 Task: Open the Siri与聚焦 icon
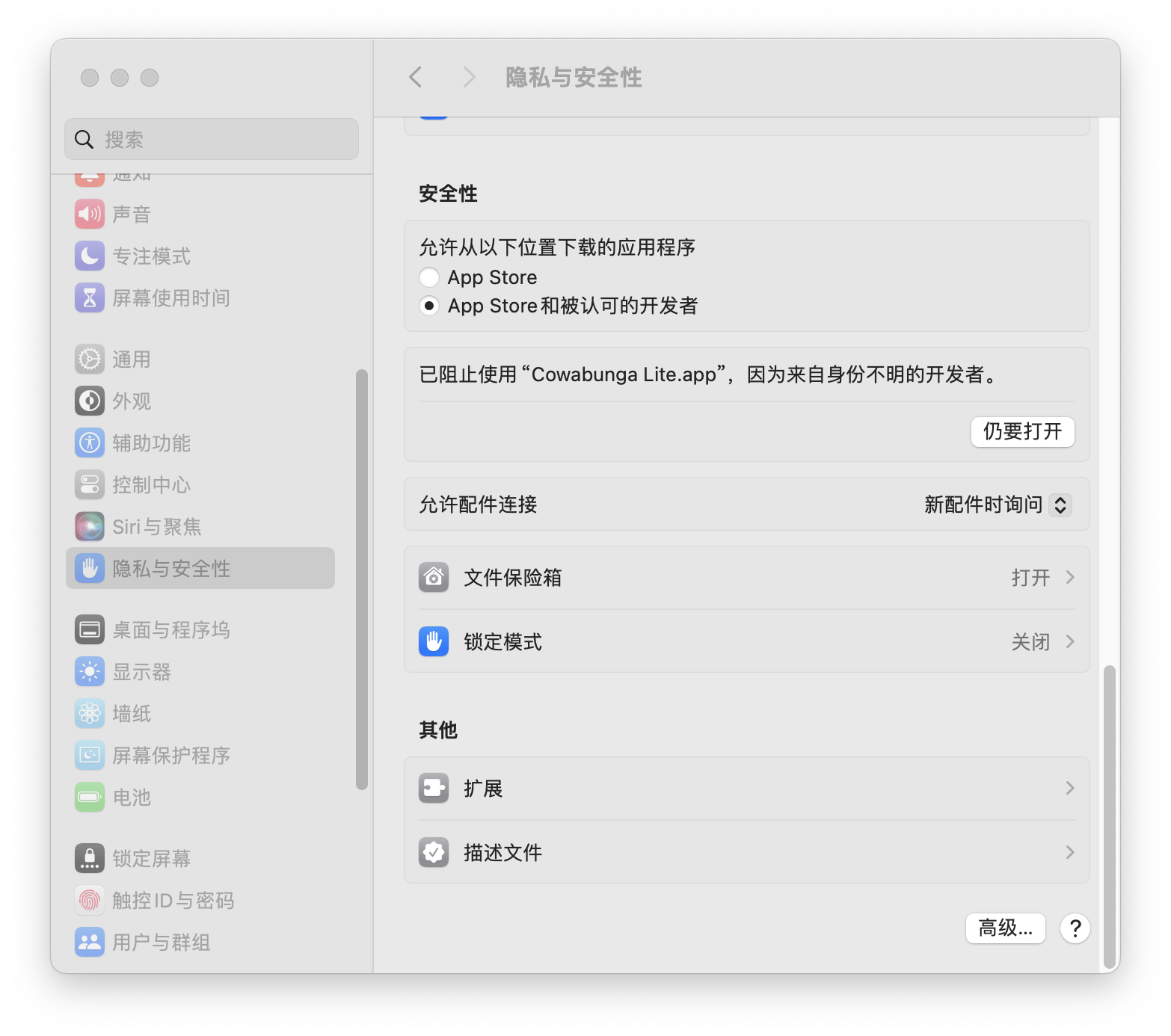click(x=90, y=527)
